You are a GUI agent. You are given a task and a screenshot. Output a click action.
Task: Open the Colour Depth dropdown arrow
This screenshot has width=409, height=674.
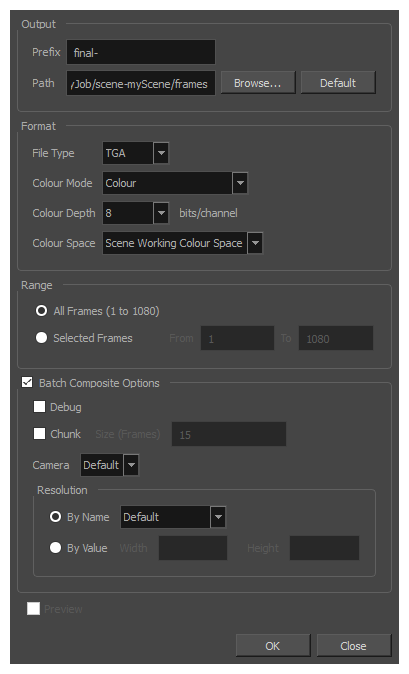click(161, 213)
